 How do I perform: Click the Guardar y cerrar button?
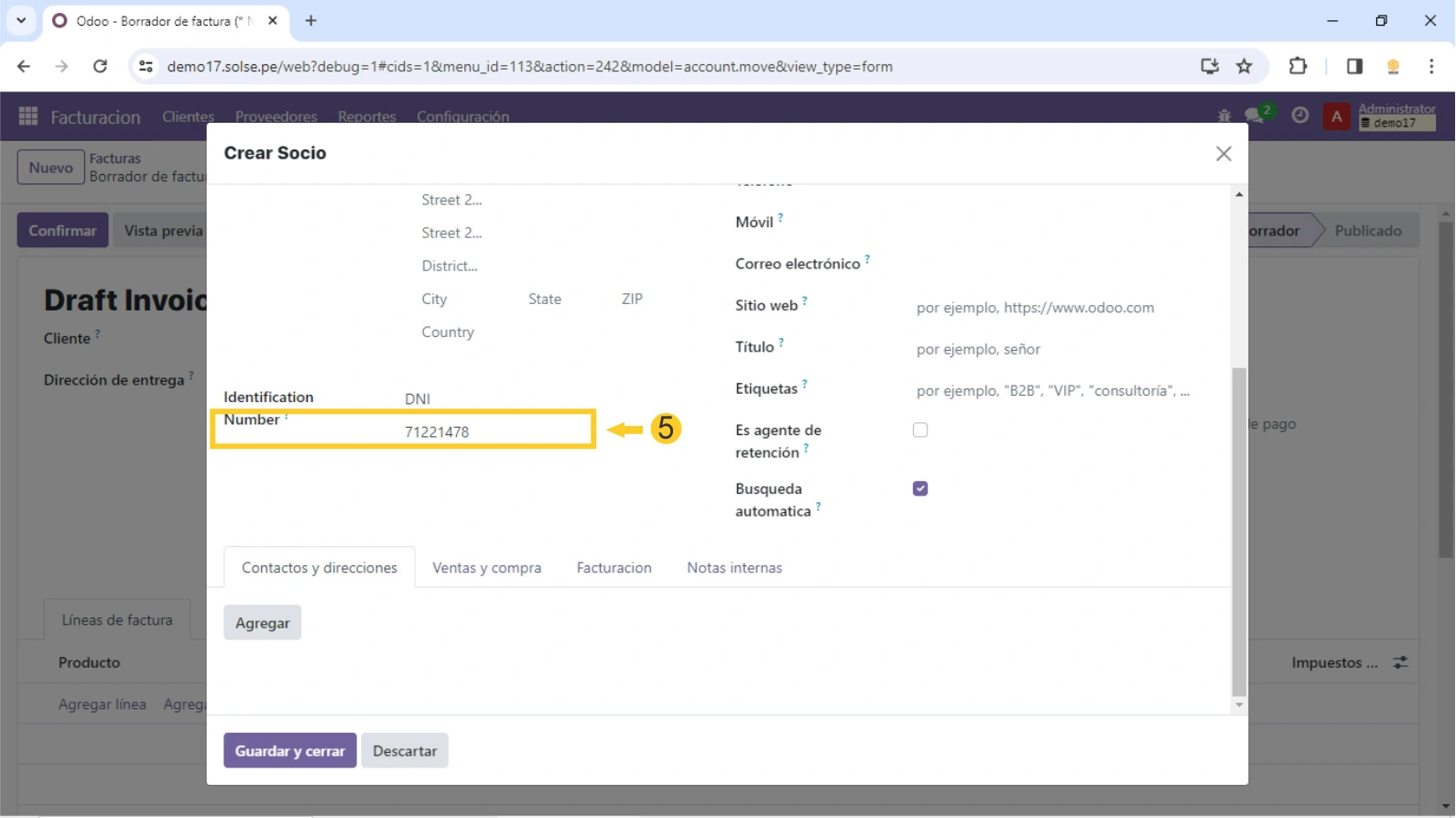[x=289, y=751]
